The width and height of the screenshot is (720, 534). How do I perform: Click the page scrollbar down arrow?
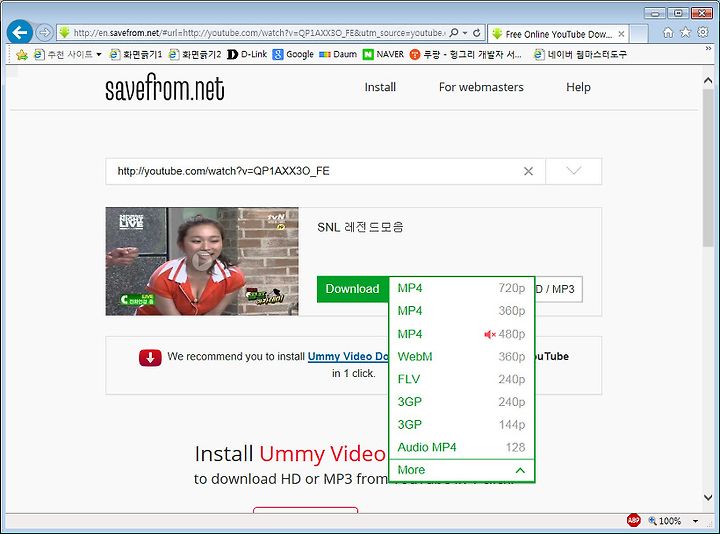coord(708,497)
